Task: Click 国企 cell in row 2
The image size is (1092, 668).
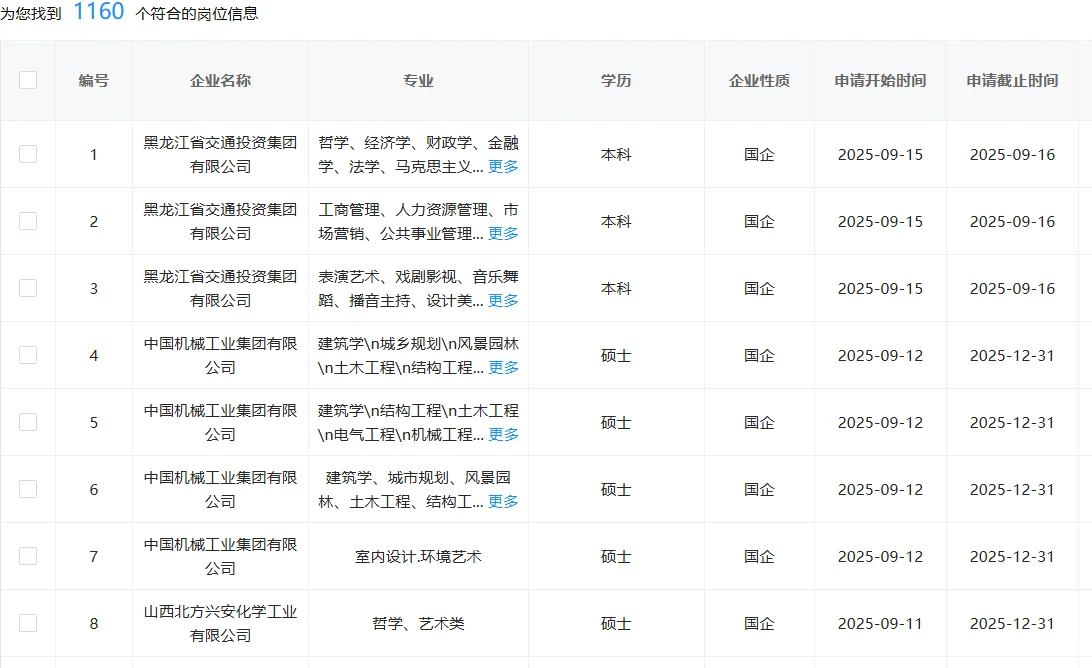Action: [x=759, y=221]
